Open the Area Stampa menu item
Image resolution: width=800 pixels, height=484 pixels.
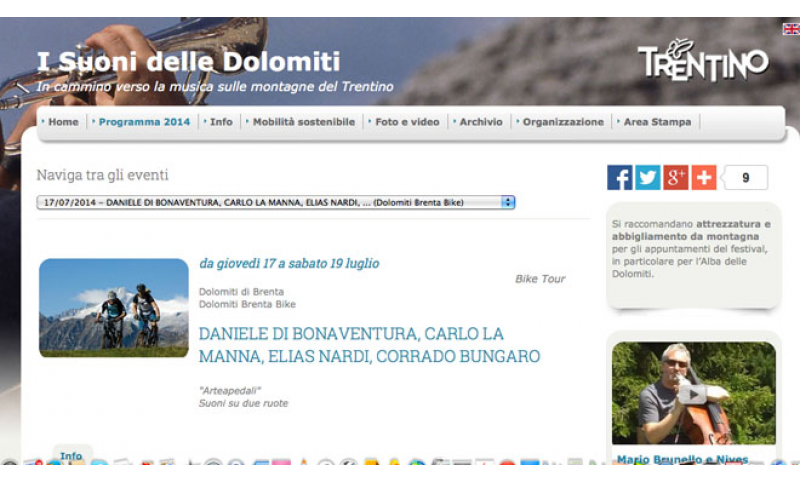pyautogui.click(x=657, y=122)
